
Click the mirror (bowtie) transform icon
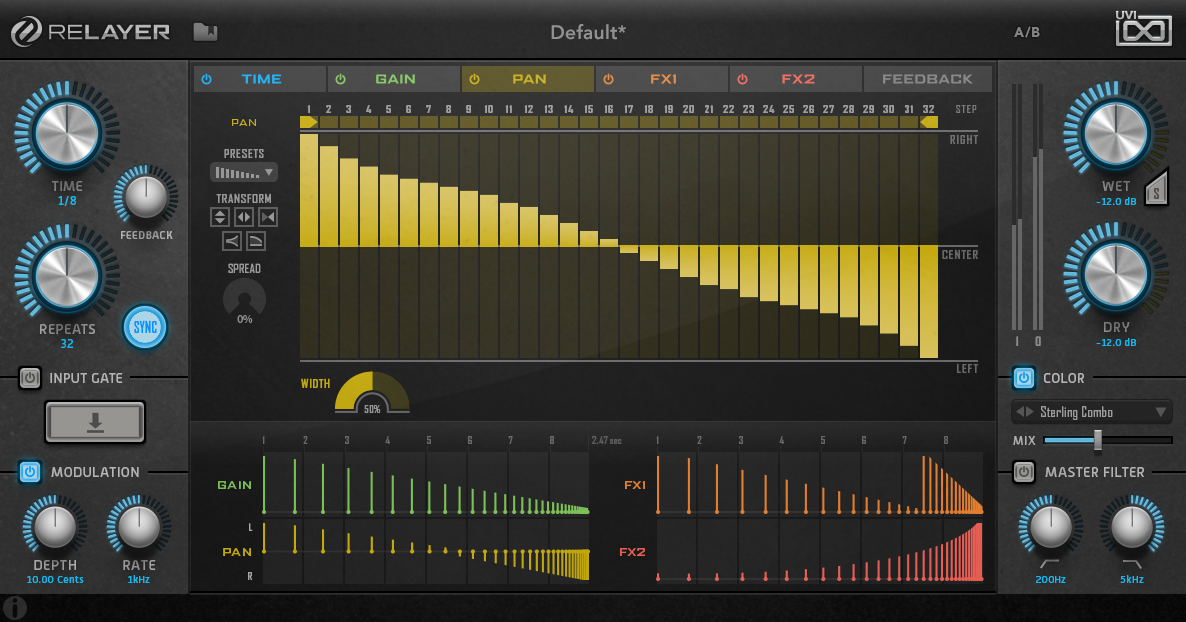coord(268,217)
